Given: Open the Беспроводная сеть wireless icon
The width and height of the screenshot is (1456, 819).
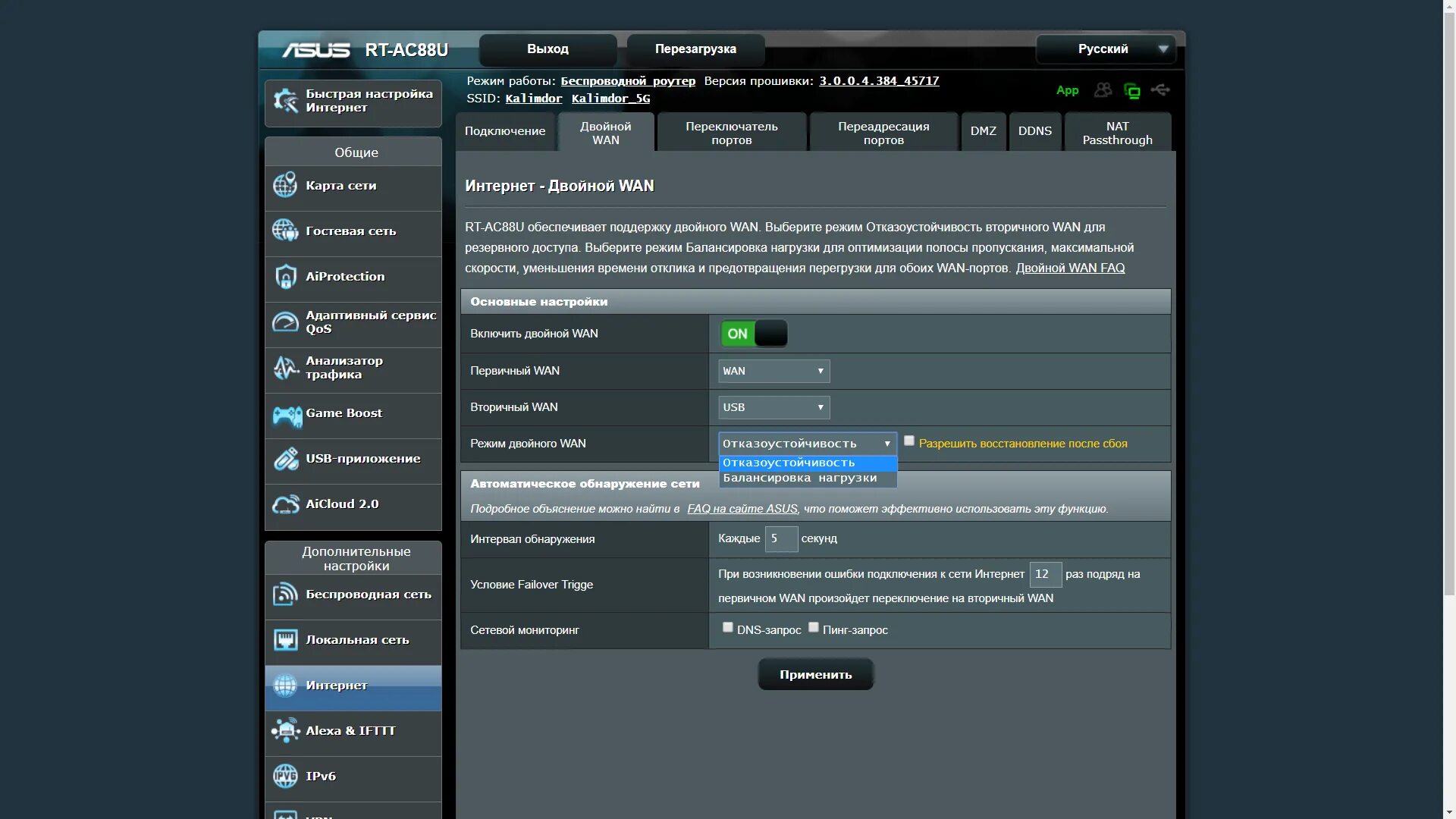Looking at the screenshot, I should click(285, 595).
